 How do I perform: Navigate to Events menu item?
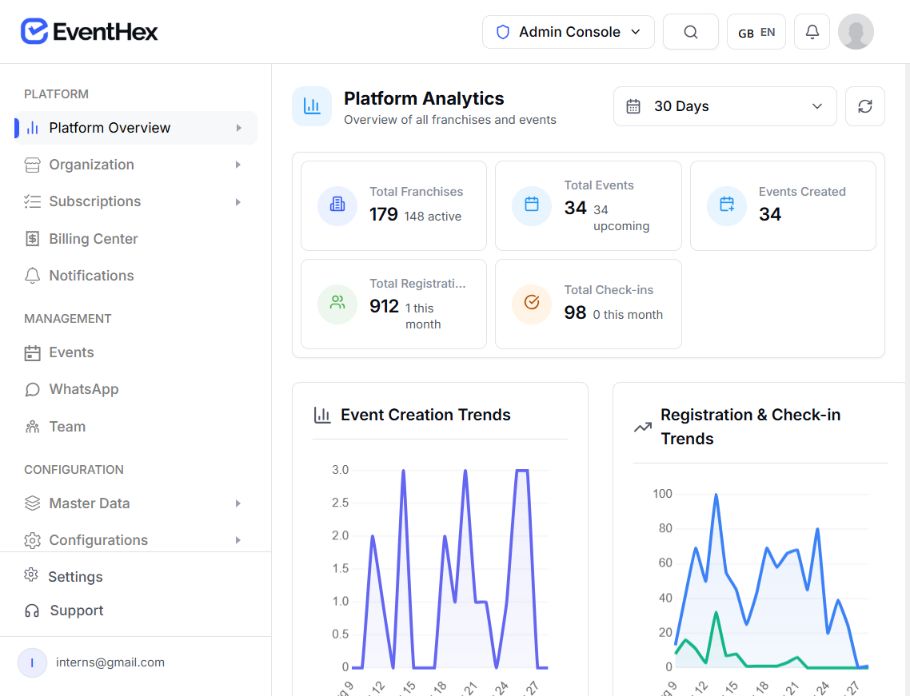(x=135, y=353)
